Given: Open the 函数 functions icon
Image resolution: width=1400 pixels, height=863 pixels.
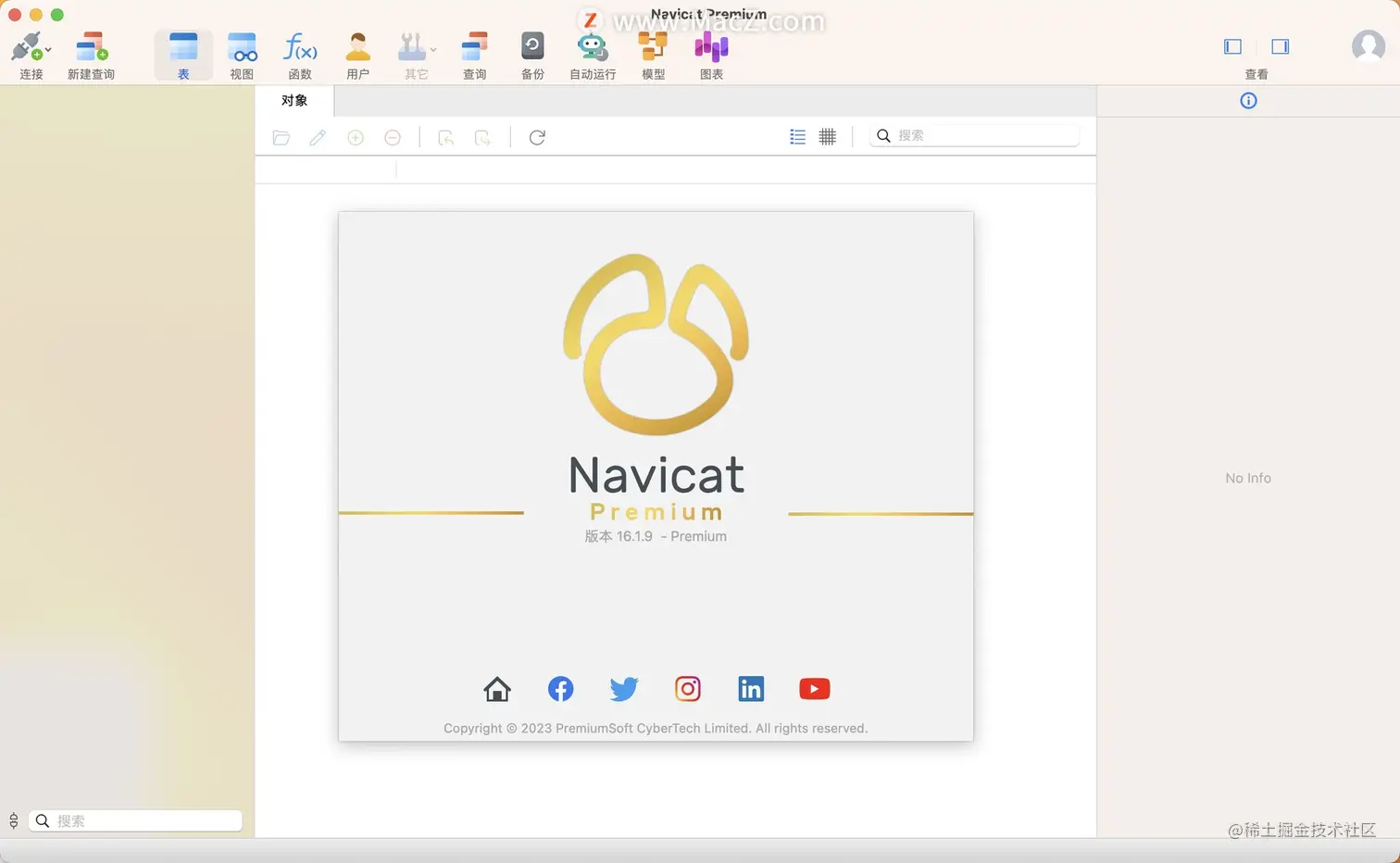Looking at the screenshot, I should point(300,46).
